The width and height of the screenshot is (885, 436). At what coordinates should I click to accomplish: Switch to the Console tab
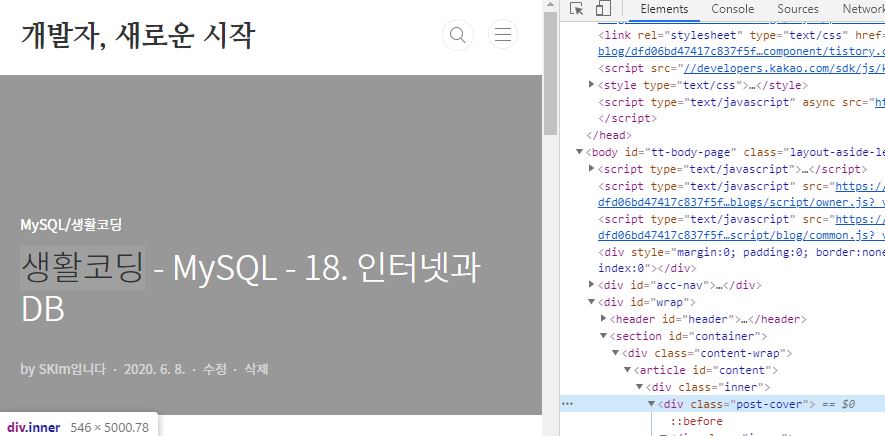click(733, 9)
